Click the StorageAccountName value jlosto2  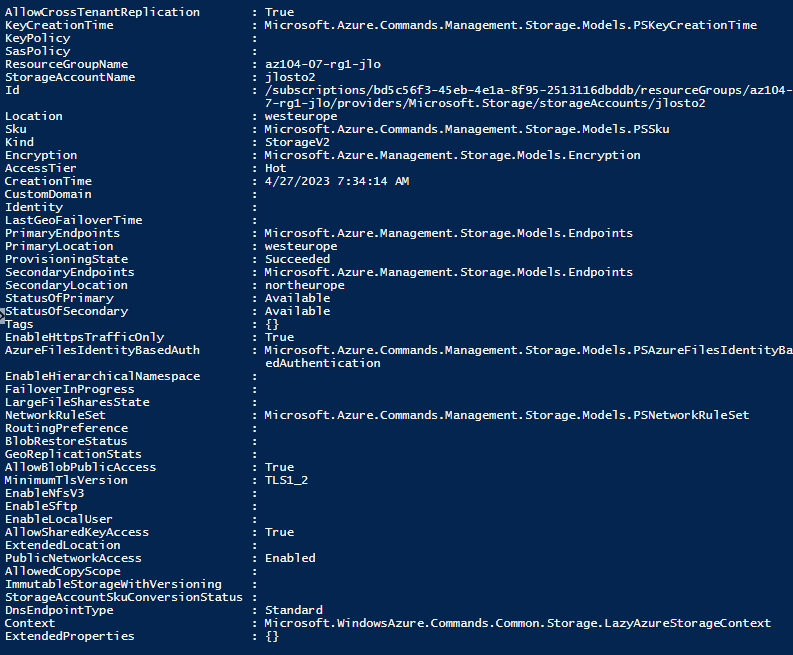(290, 77)
